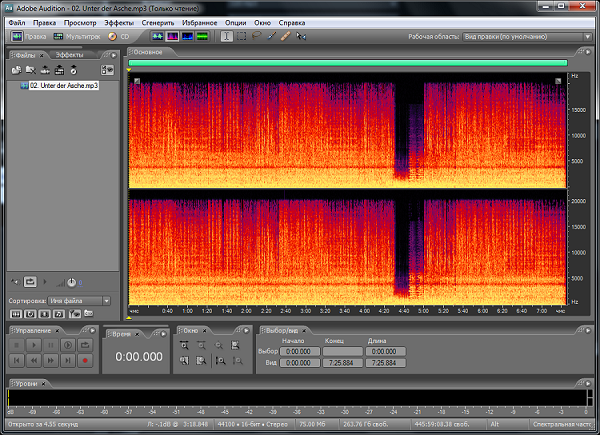This screenshot has height=435, width=600.
Task: Select the Spot Healing Brush tool
Action: pyautogui.click(x=285, y=36)
